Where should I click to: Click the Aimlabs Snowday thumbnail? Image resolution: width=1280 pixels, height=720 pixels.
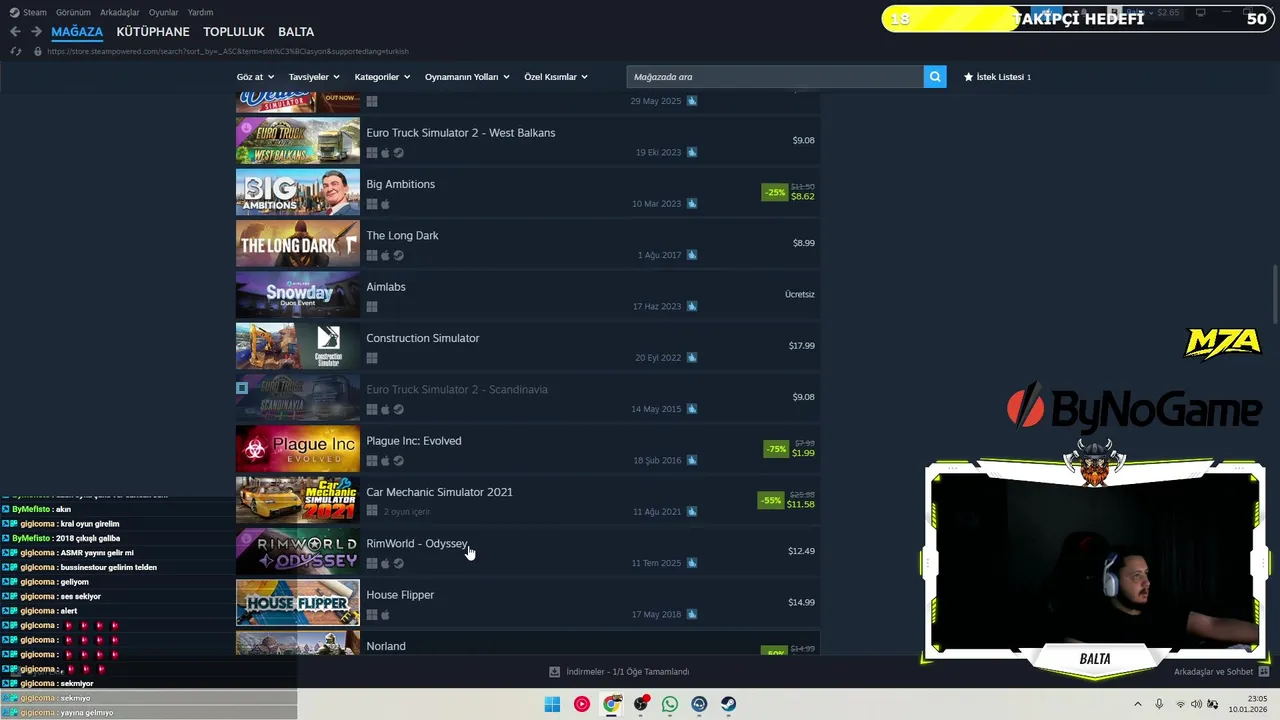pos(298,294)
